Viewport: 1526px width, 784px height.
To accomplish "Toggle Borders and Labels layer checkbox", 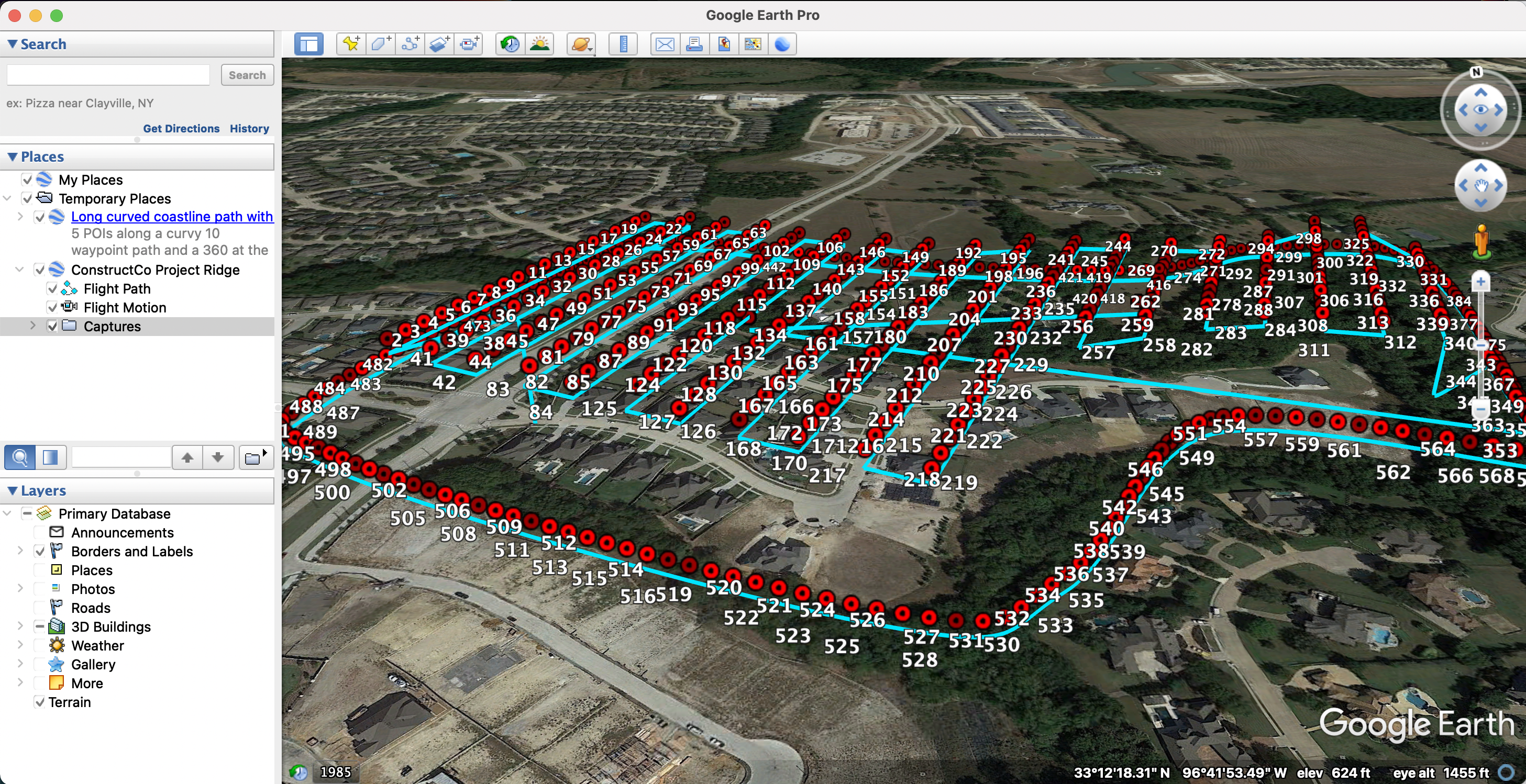I will [x=40, y=551].
